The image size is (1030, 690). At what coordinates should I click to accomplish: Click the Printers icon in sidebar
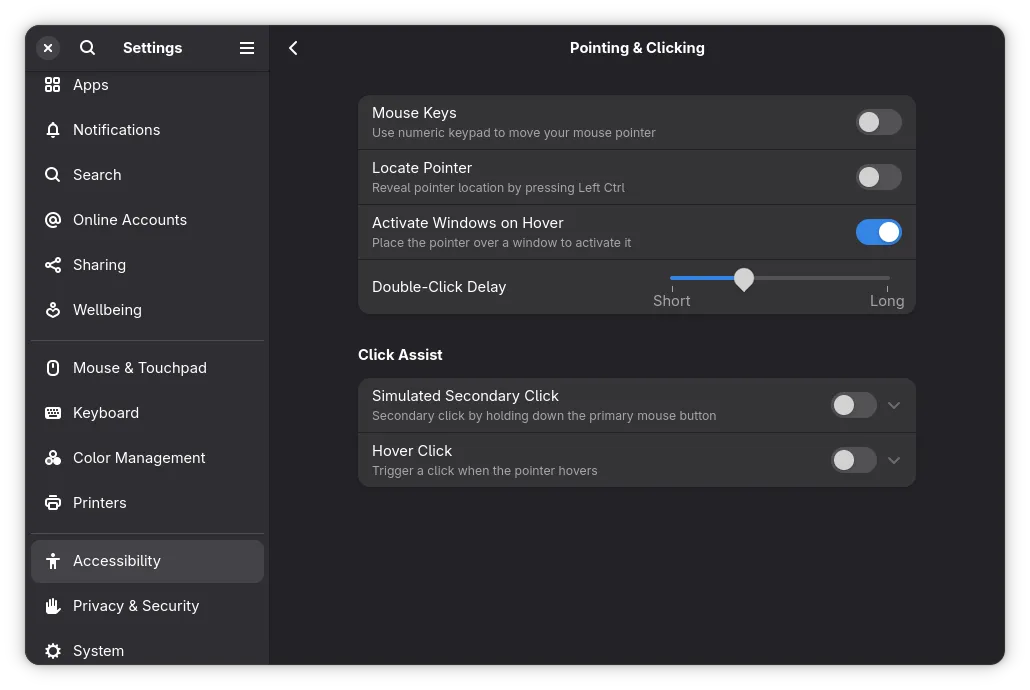point(53,503)
